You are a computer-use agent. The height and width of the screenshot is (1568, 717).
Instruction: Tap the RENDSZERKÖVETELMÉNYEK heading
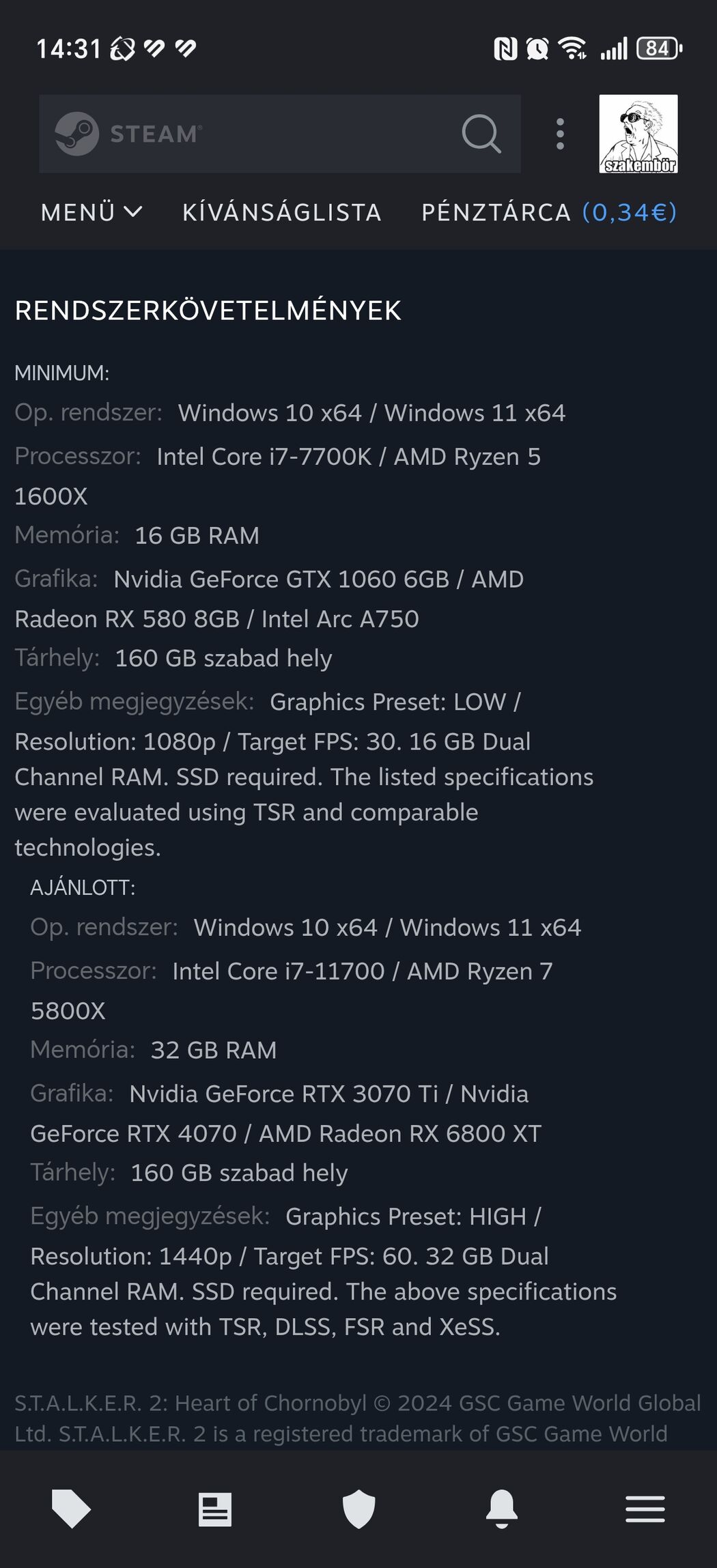click(x=208, y=311)
